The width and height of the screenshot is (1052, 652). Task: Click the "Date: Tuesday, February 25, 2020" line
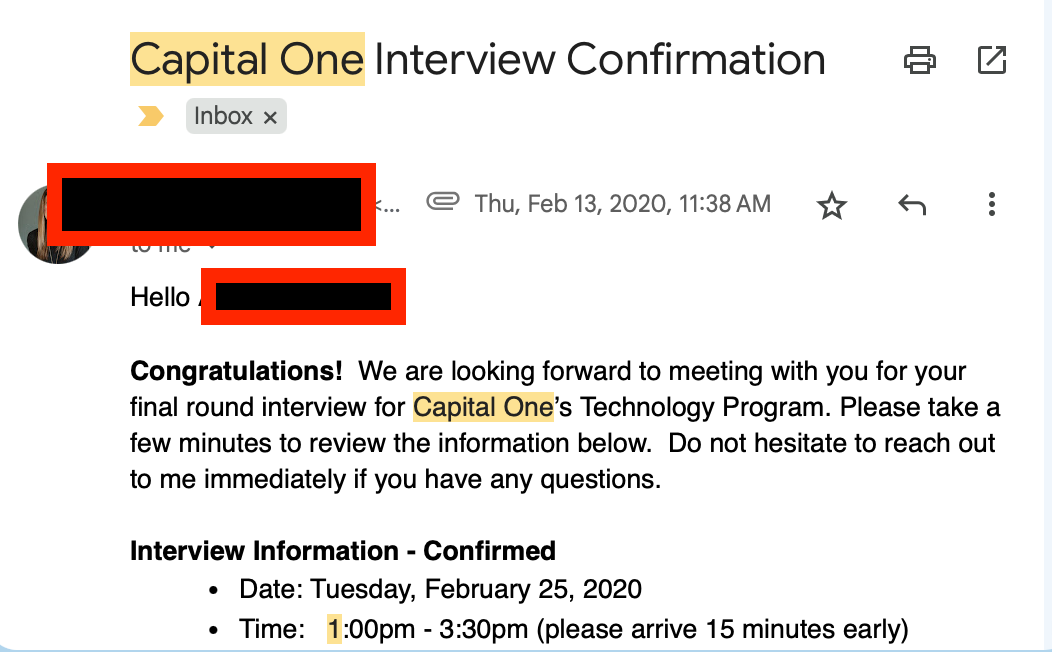click(x=440, y=589)
